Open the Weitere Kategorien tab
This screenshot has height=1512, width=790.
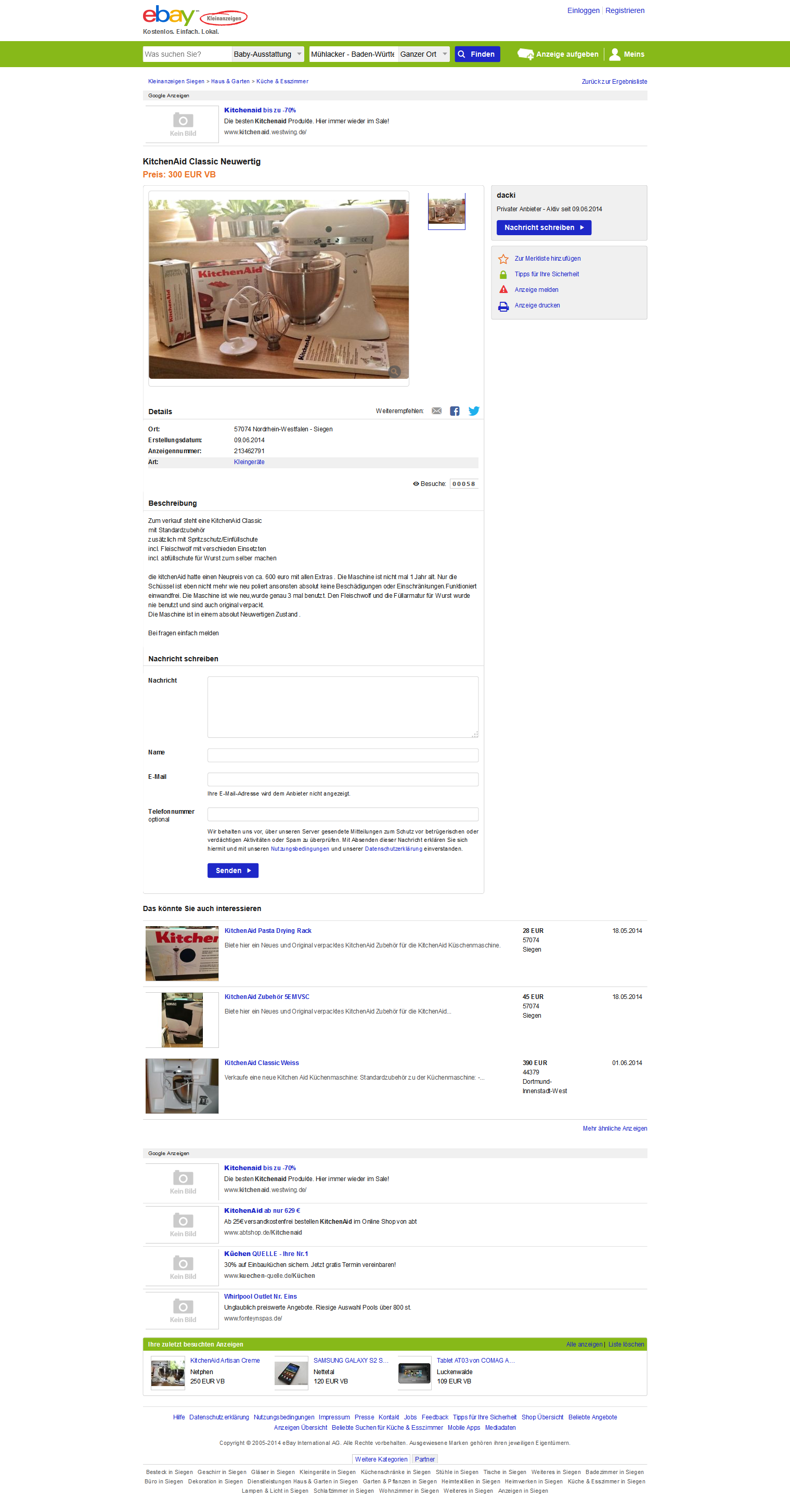381,1459
